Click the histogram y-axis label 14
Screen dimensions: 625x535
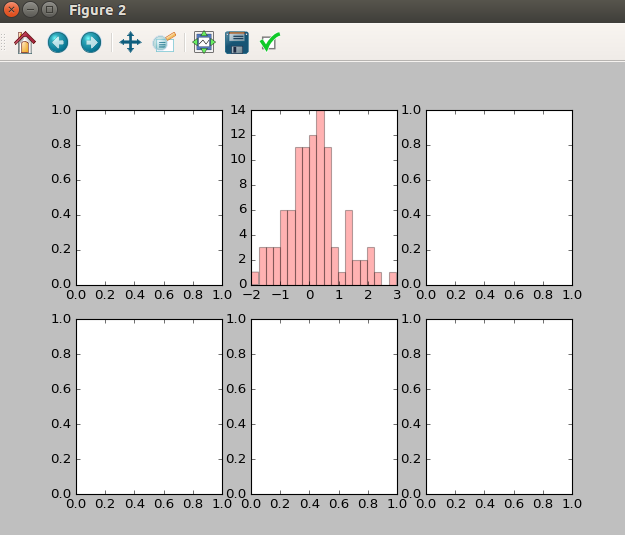[x=238, y=110]
